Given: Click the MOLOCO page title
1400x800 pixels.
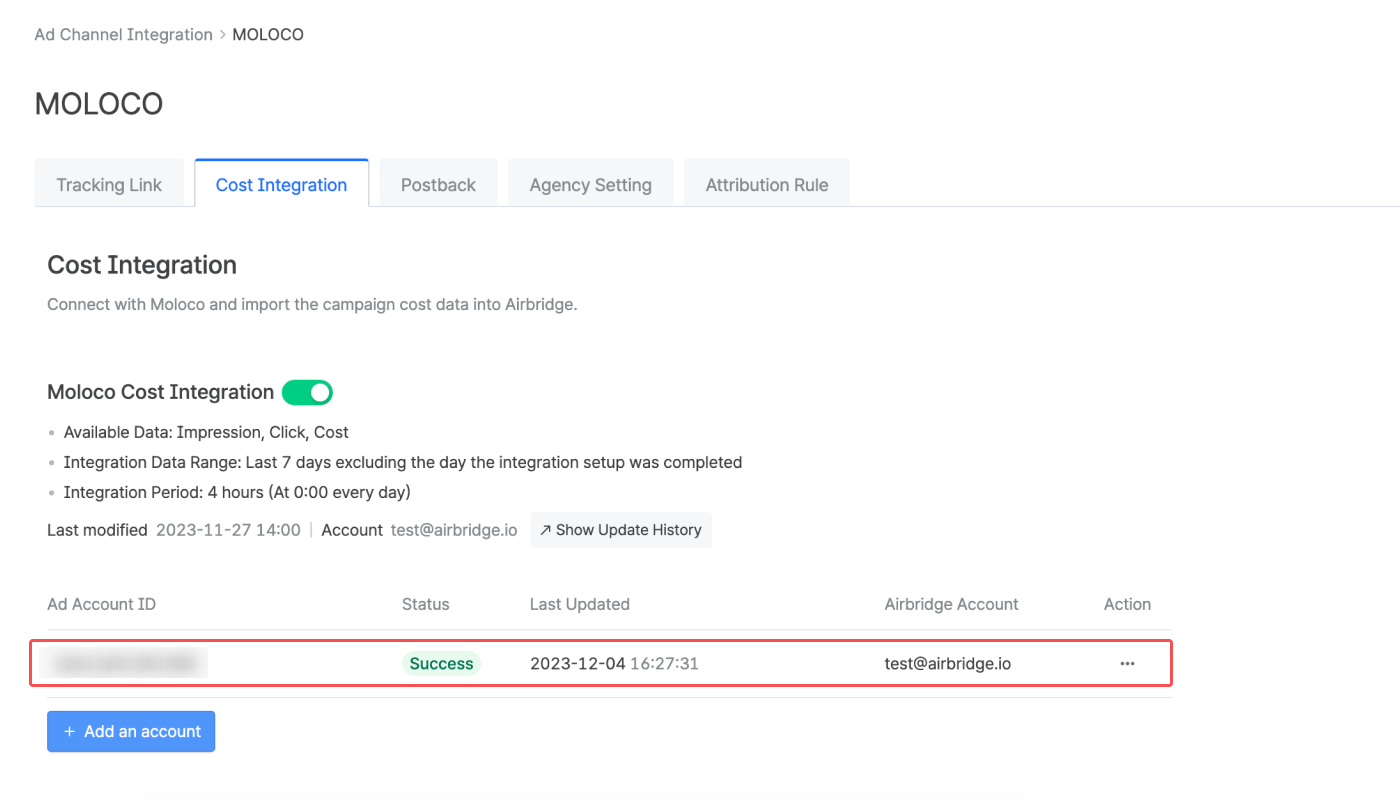Looking at the screenshot, I should [99, 104].
